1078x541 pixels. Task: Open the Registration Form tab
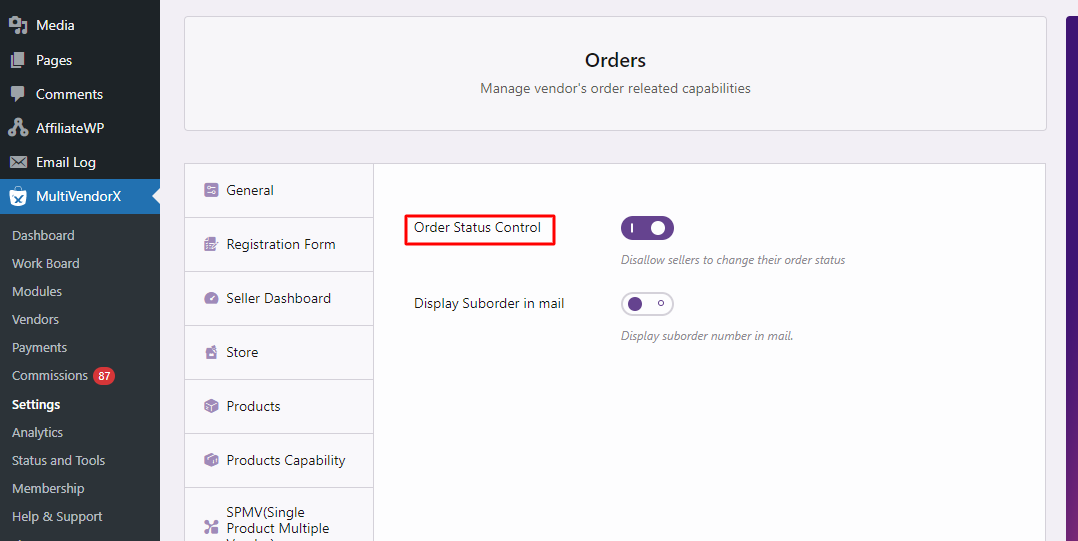point(279,244)
